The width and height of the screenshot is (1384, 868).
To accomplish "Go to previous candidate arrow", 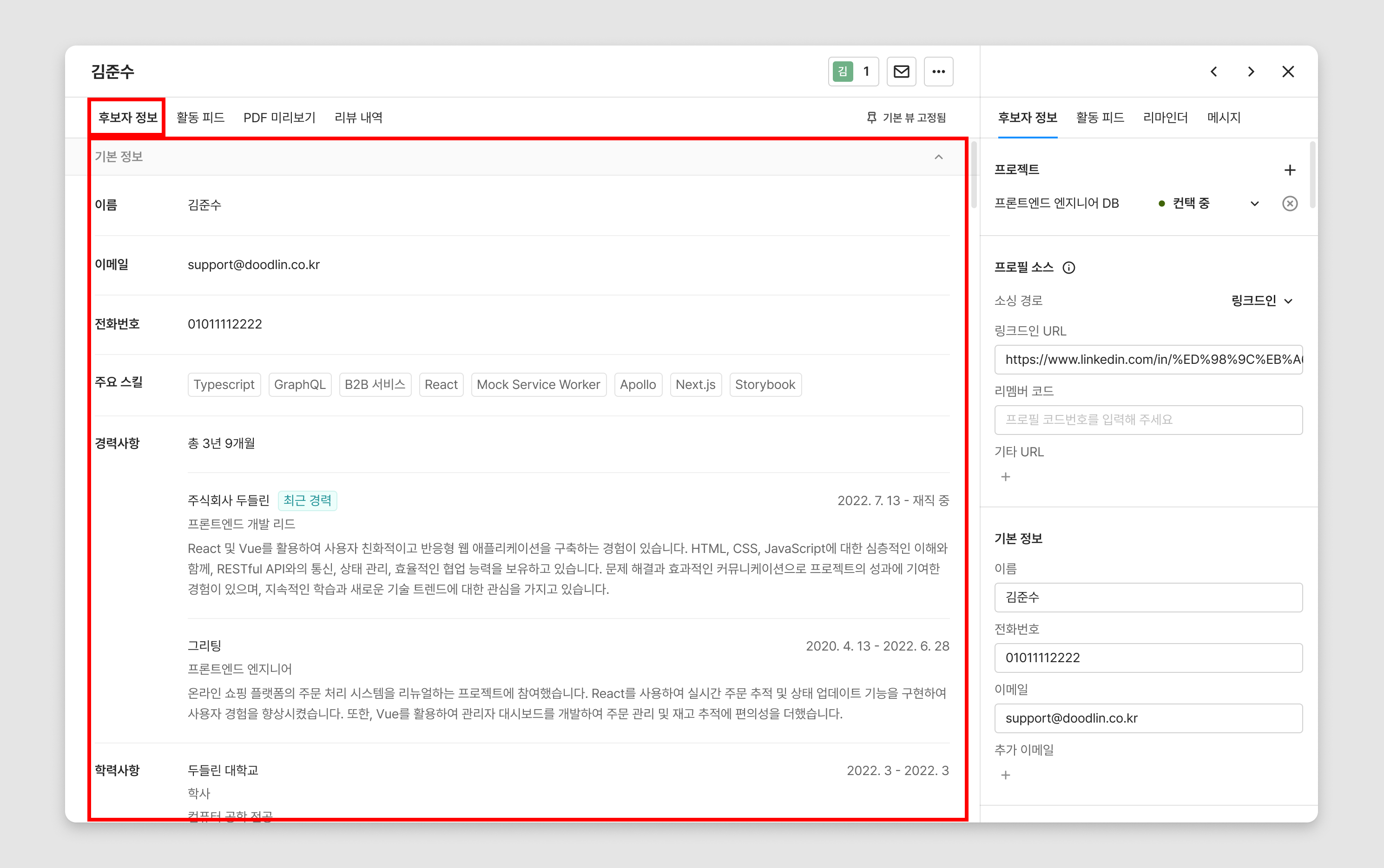I will (x=1213, y=72).
